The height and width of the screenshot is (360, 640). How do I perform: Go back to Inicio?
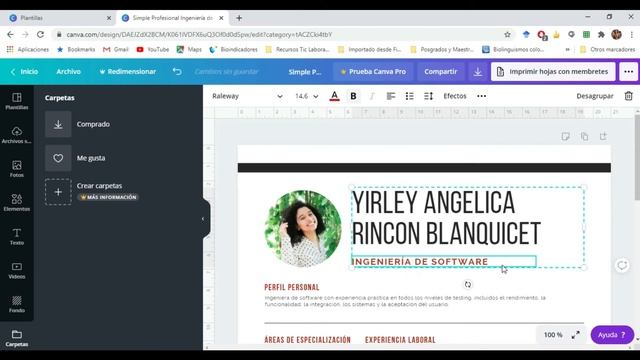(24, 71)
